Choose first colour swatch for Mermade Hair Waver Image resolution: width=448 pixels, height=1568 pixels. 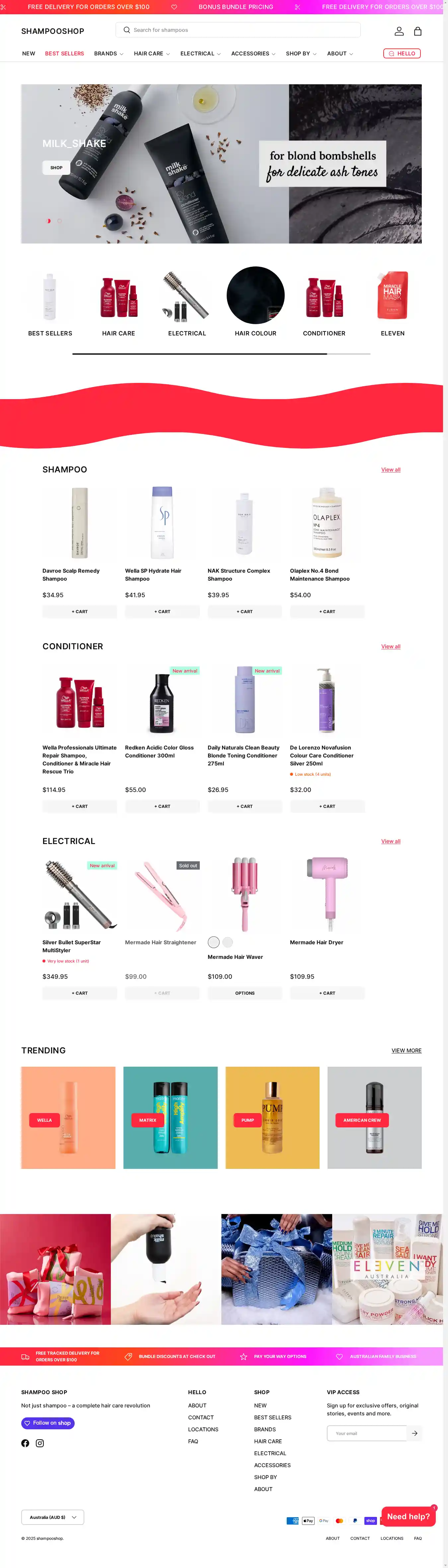click(x=214, y=942)
